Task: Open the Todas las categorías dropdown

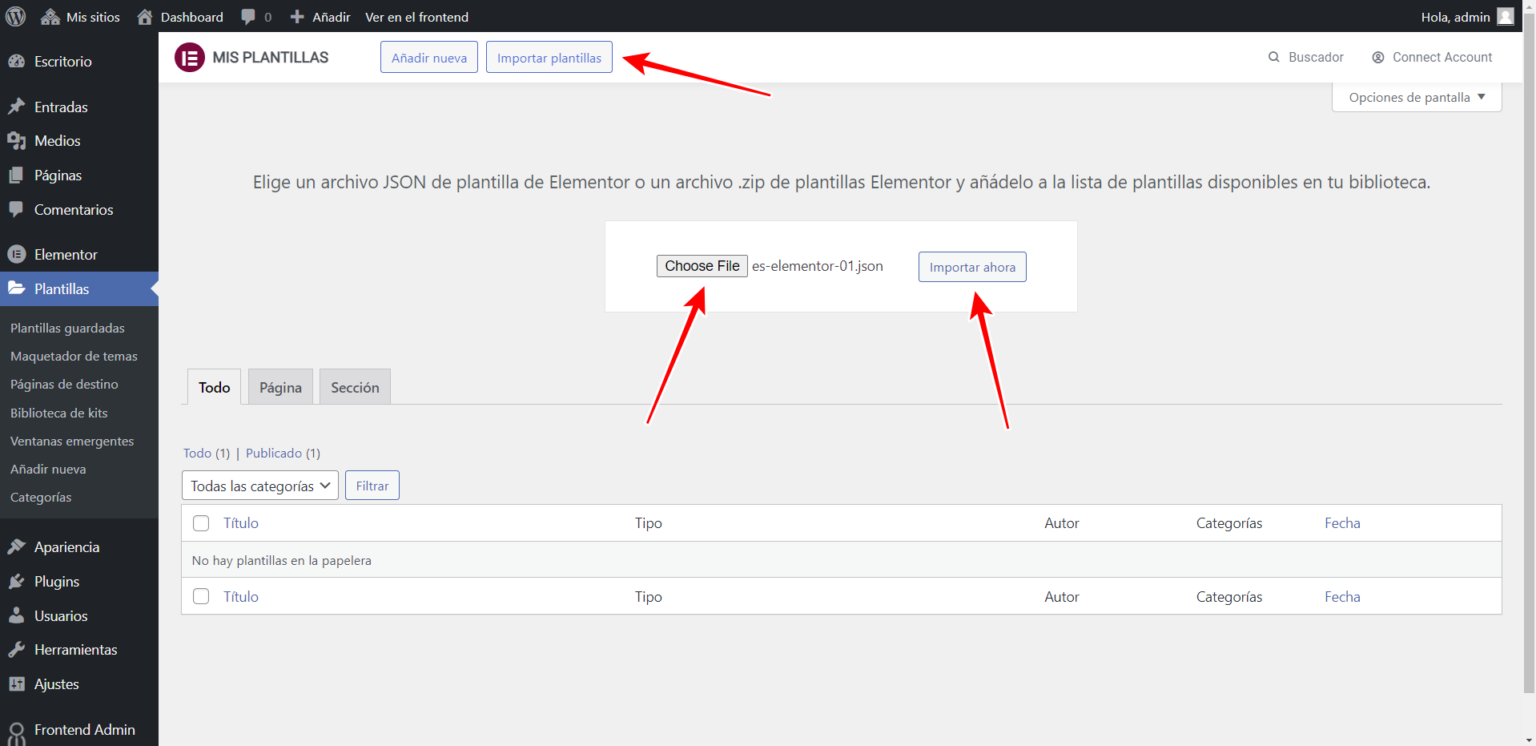Action: coord(259,485)
